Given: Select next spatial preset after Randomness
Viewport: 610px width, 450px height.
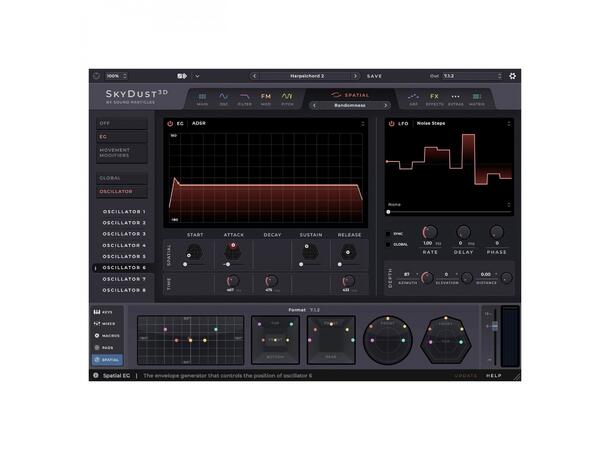Looking at the screenshot, I should pyautogui.click(x=386, y=105).
